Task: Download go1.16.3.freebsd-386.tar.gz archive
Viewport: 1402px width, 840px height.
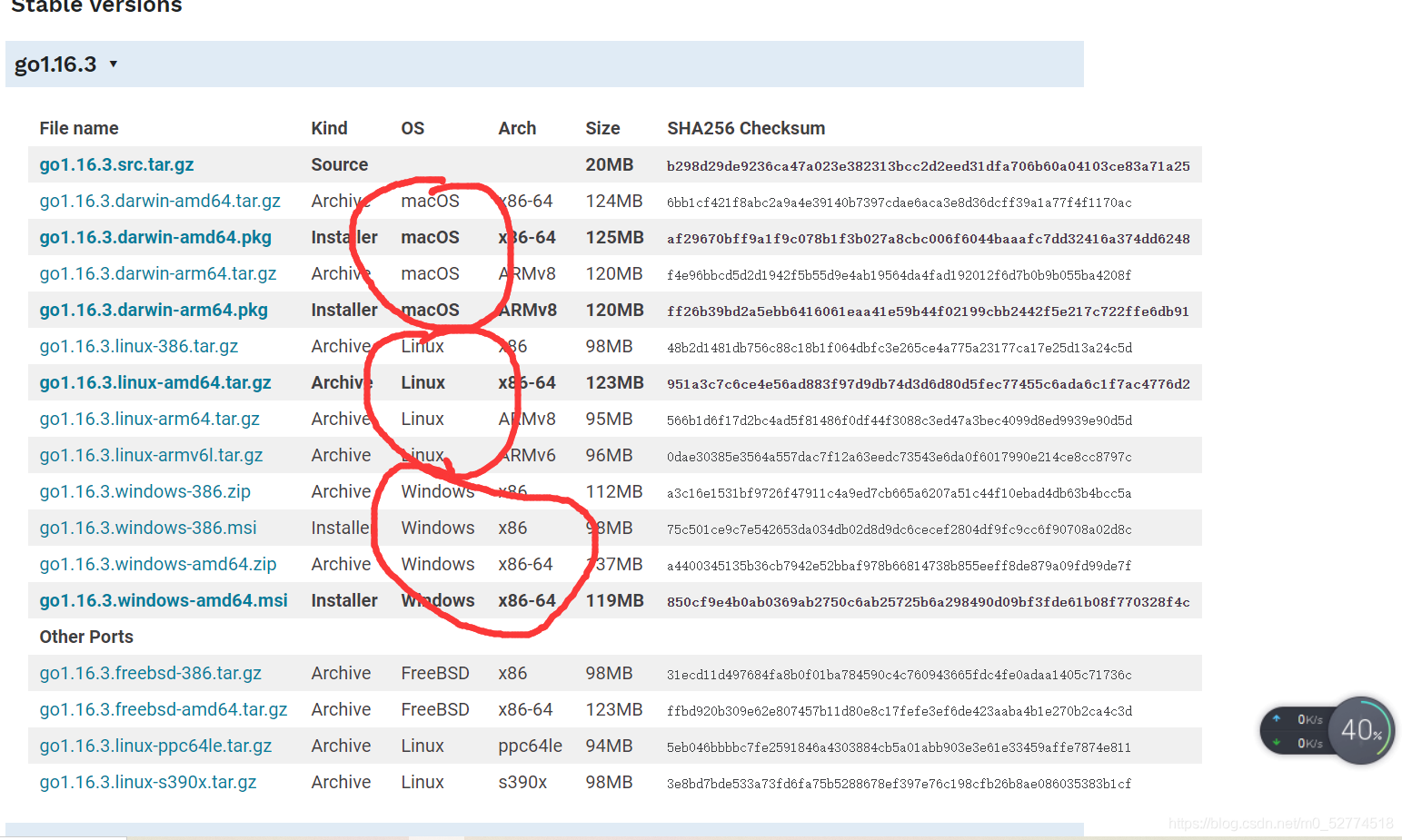Action: [151, 673]
